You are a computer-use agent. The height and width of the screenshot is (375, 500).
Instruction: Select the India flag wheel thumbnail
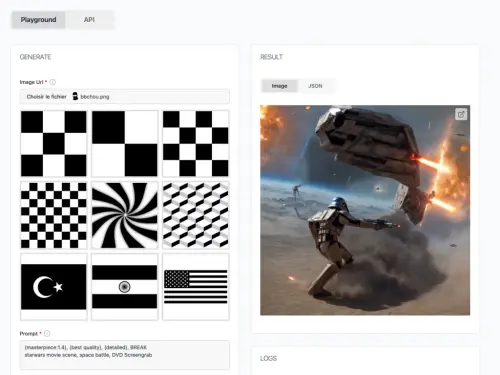click(x=125, y=287)
